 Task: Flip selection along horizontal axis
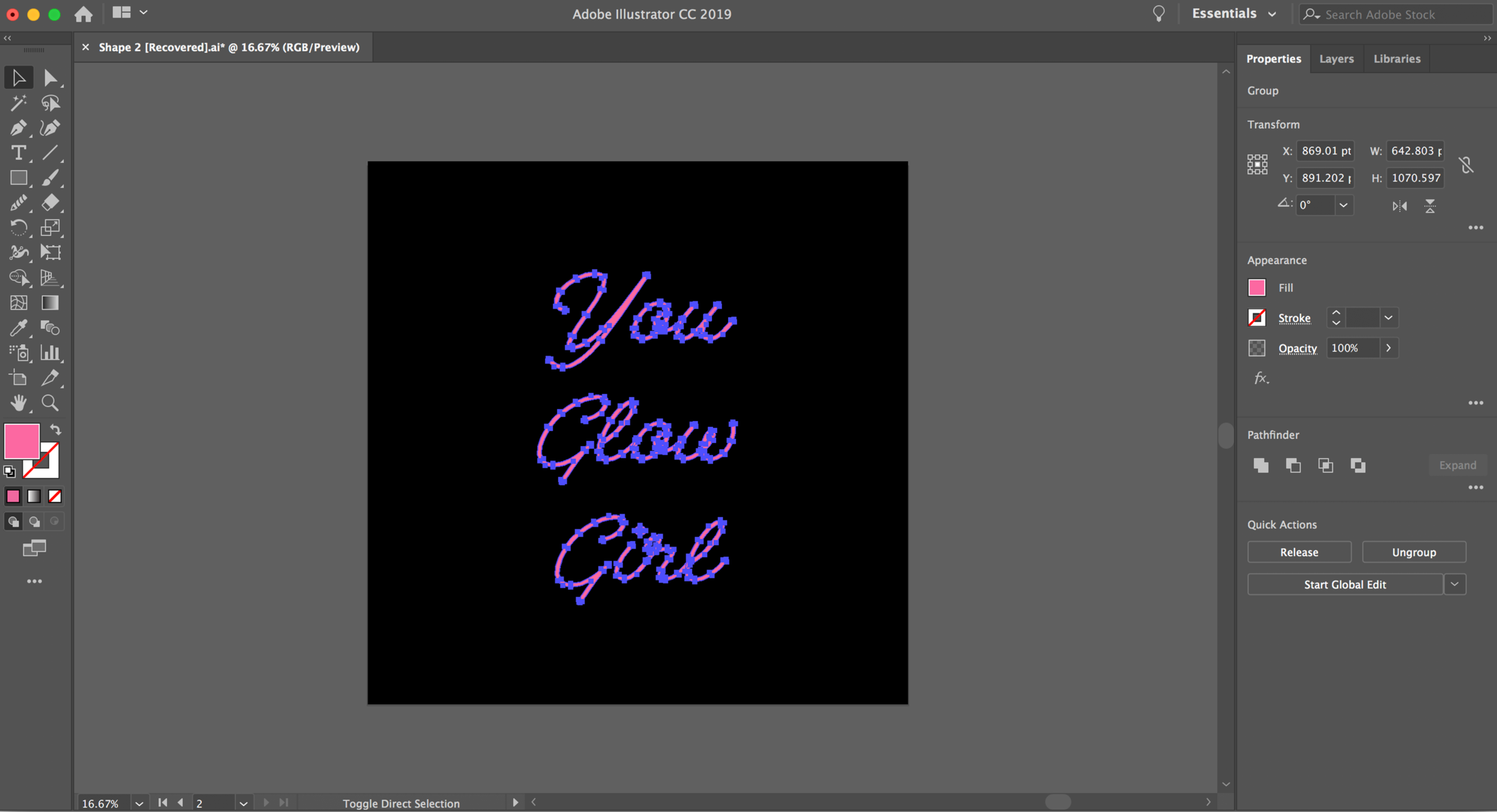coord(1399,207)
